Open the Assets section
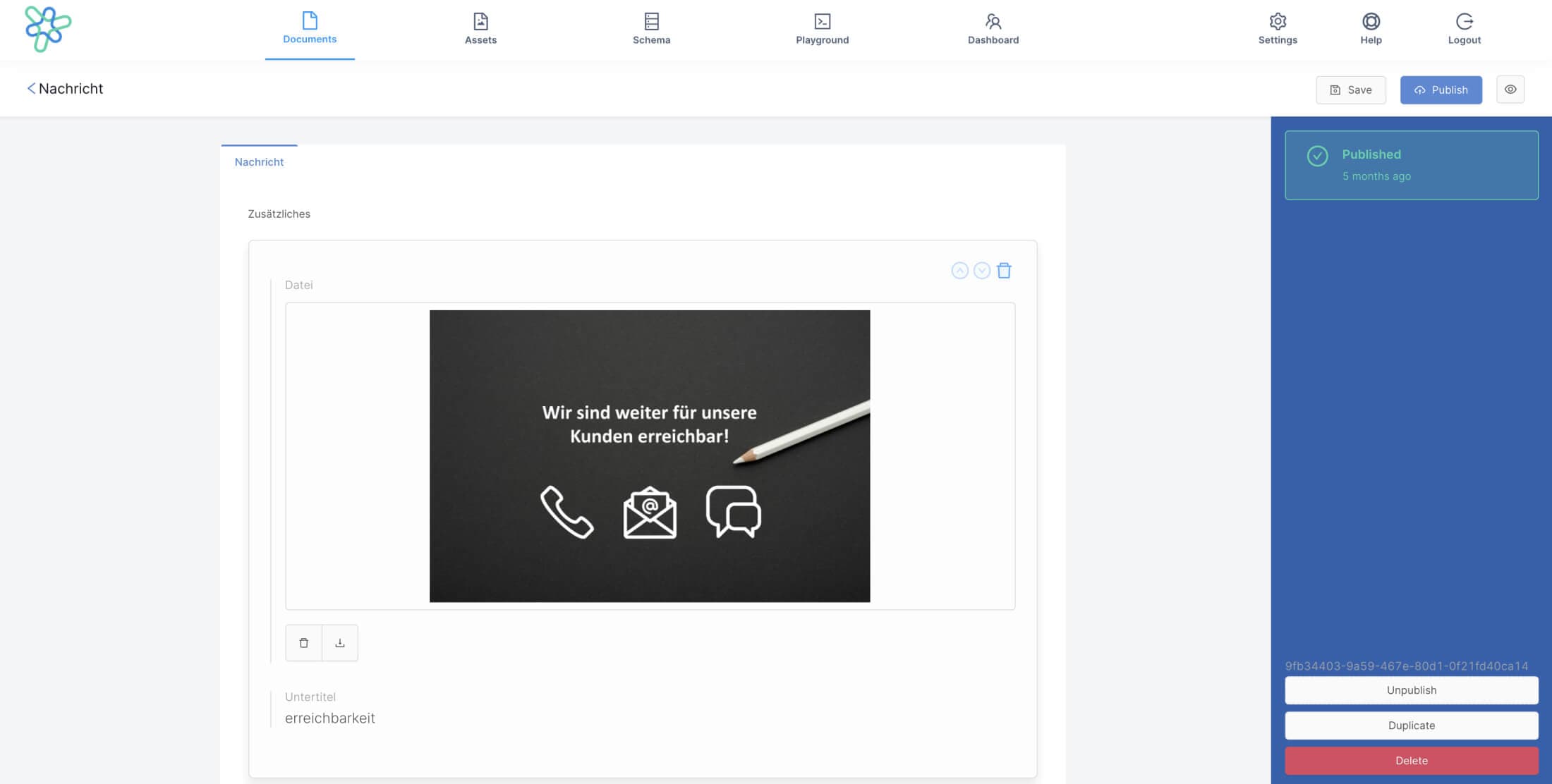The image size is (1552, 784). [480, 28]
